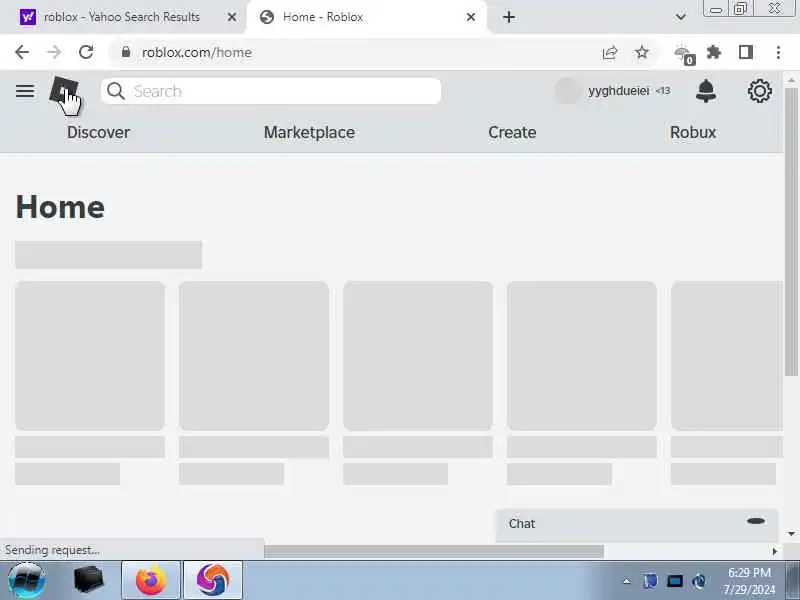Click the Chat panel minimize icon

click(x=756, y=521)
